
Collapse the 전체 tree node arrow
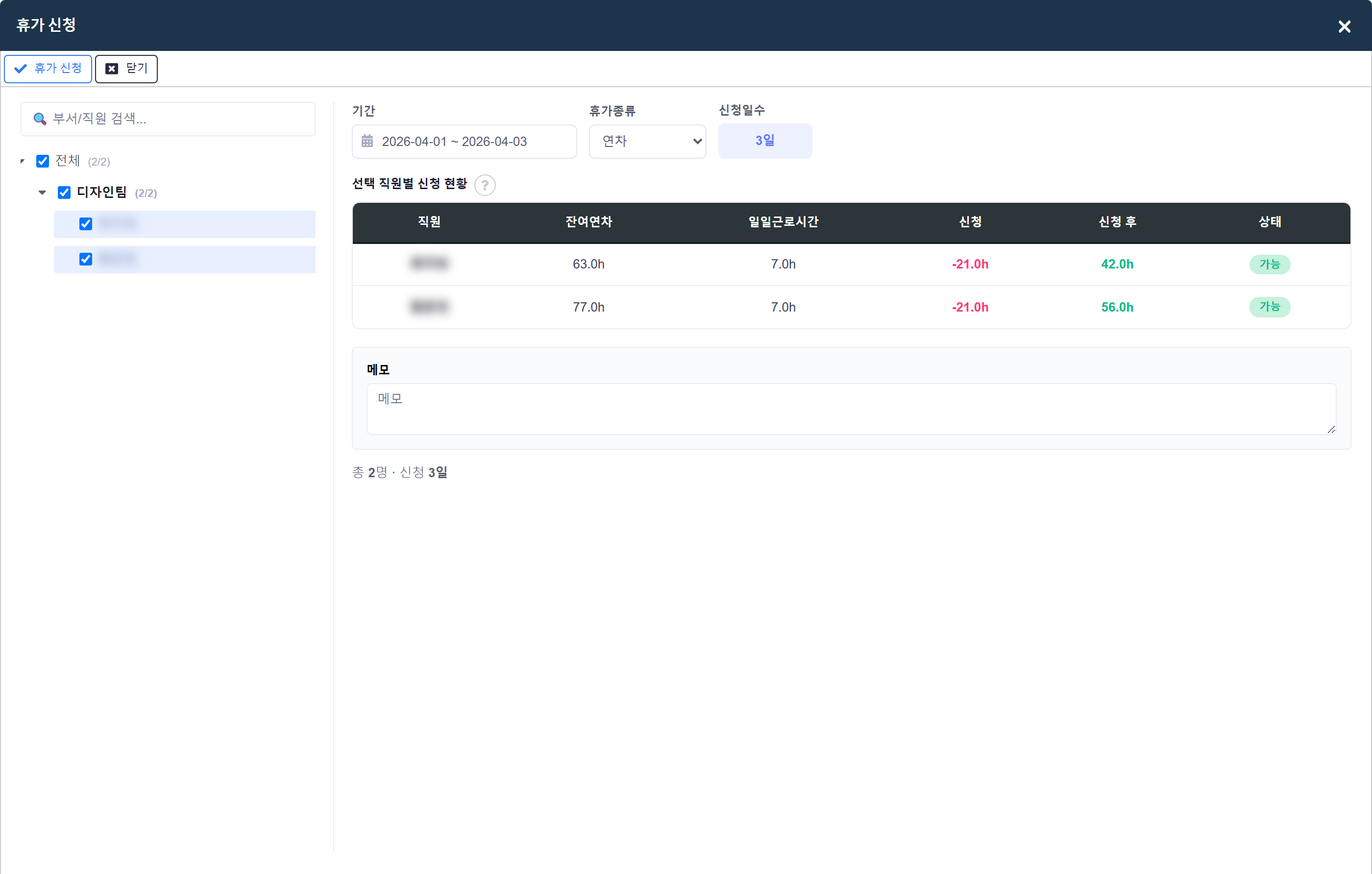pos(22,161)
